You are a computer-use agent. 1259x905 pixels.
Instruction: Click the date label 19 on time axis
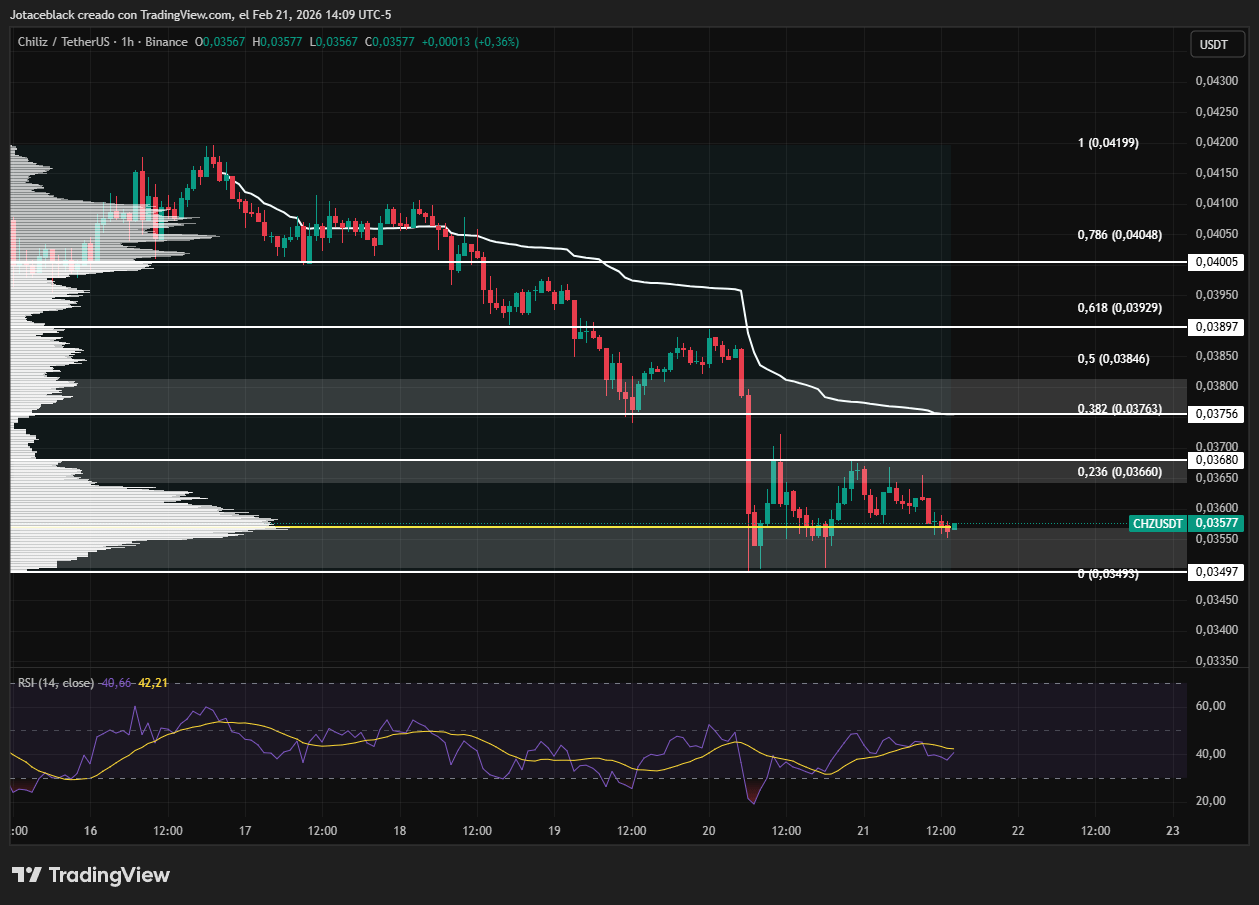(x=555, y=831)
